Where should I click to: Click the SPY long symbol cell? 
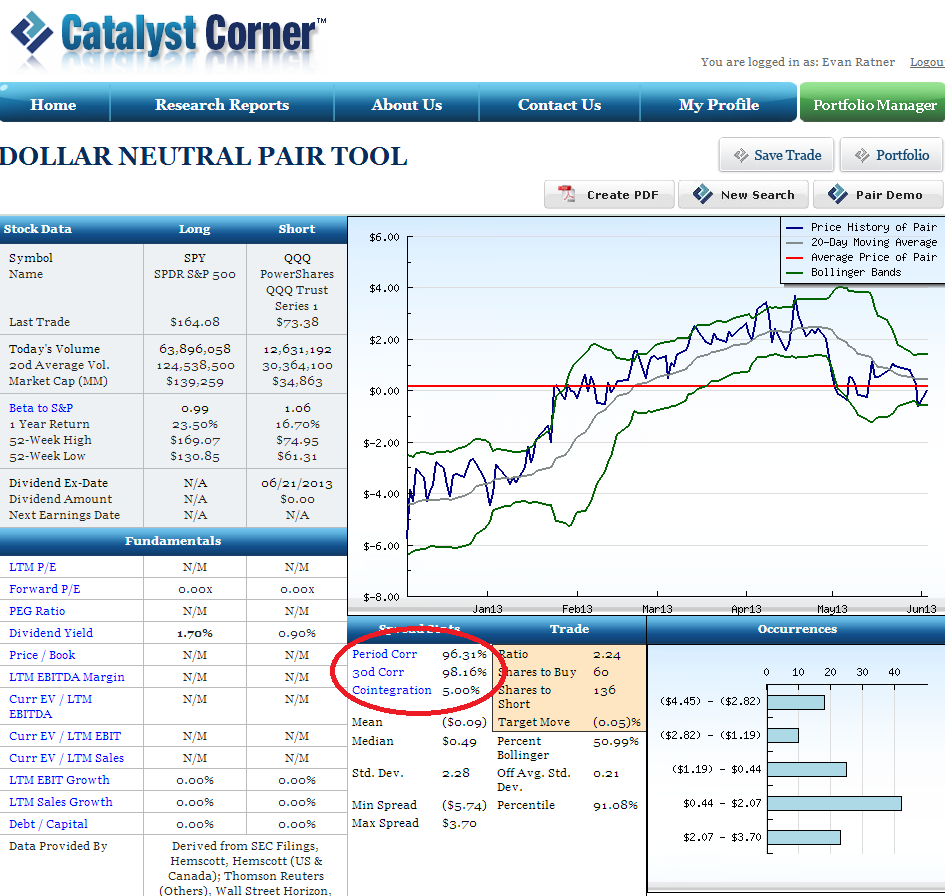tap(195, 258)
